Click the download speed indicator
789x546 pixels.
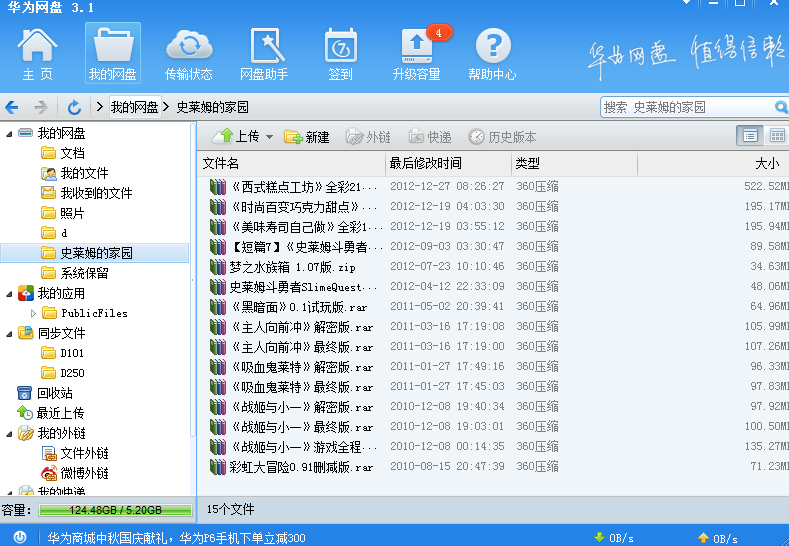pos(613,538)
